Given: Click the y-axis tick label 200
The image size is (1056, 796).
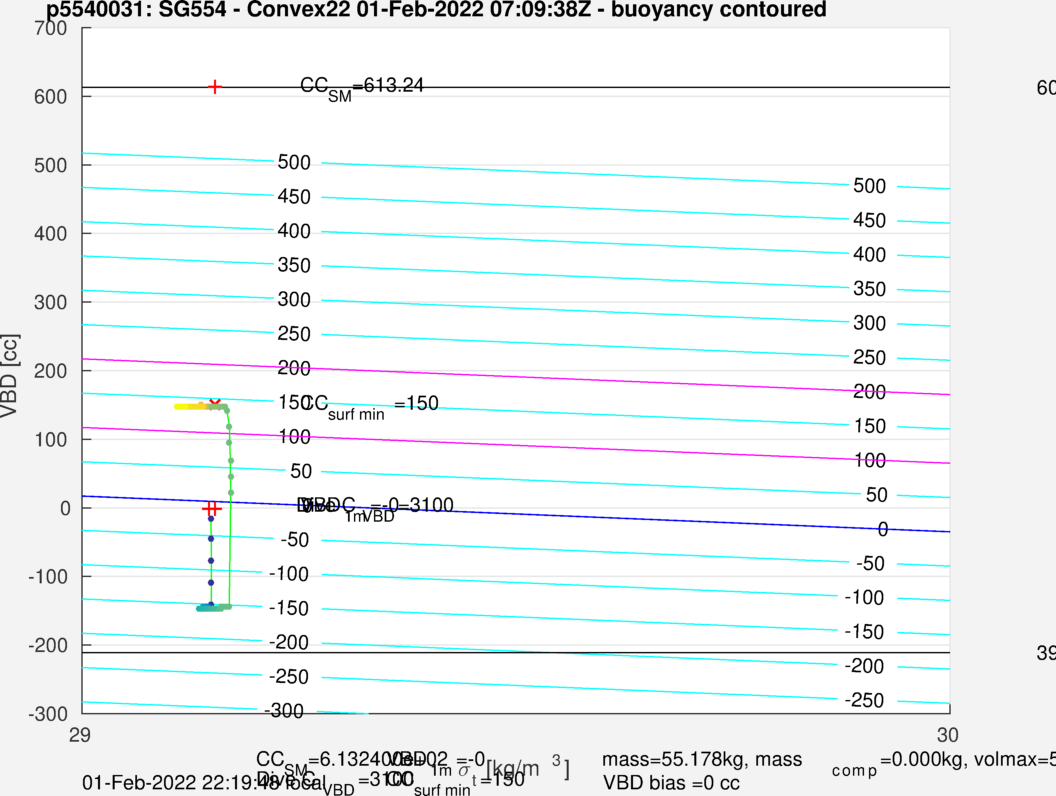Looking at the screenshot, I should [51, 371].
